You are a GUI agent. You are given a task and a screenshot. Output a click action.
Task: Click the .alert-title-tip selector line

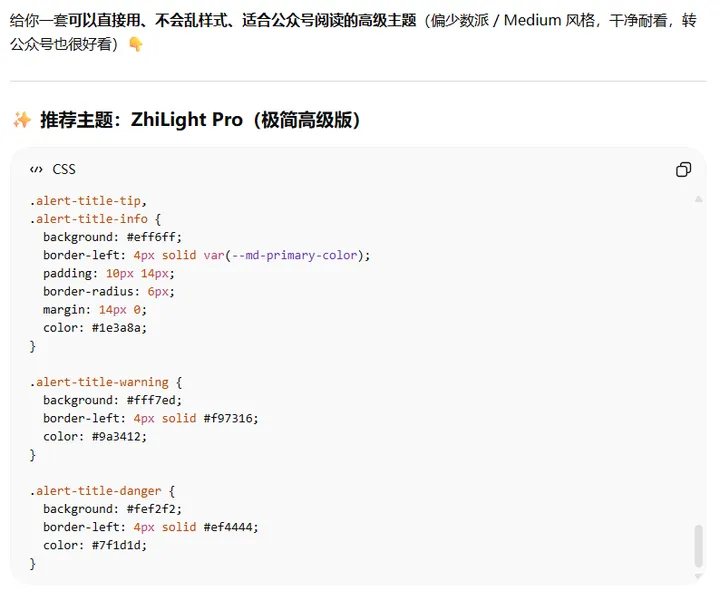[87, 201]
